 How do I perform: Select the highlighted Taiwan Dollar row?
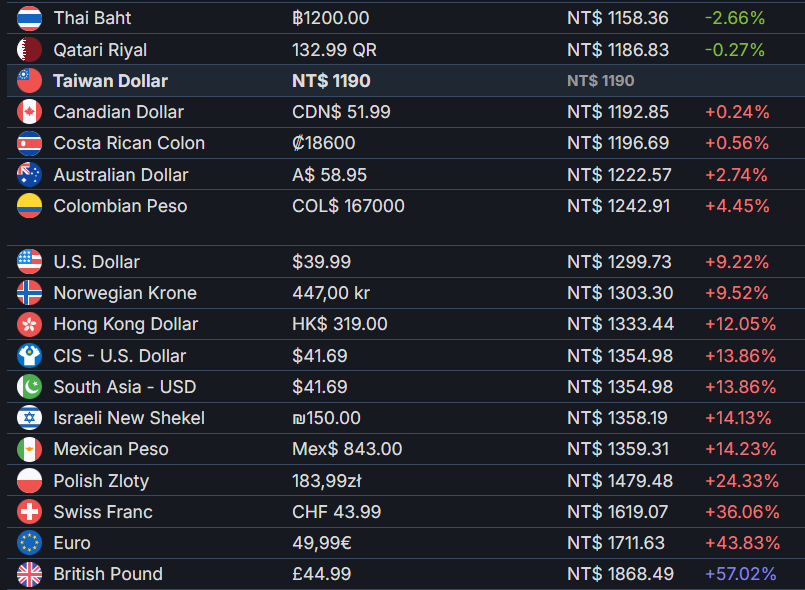406,81
